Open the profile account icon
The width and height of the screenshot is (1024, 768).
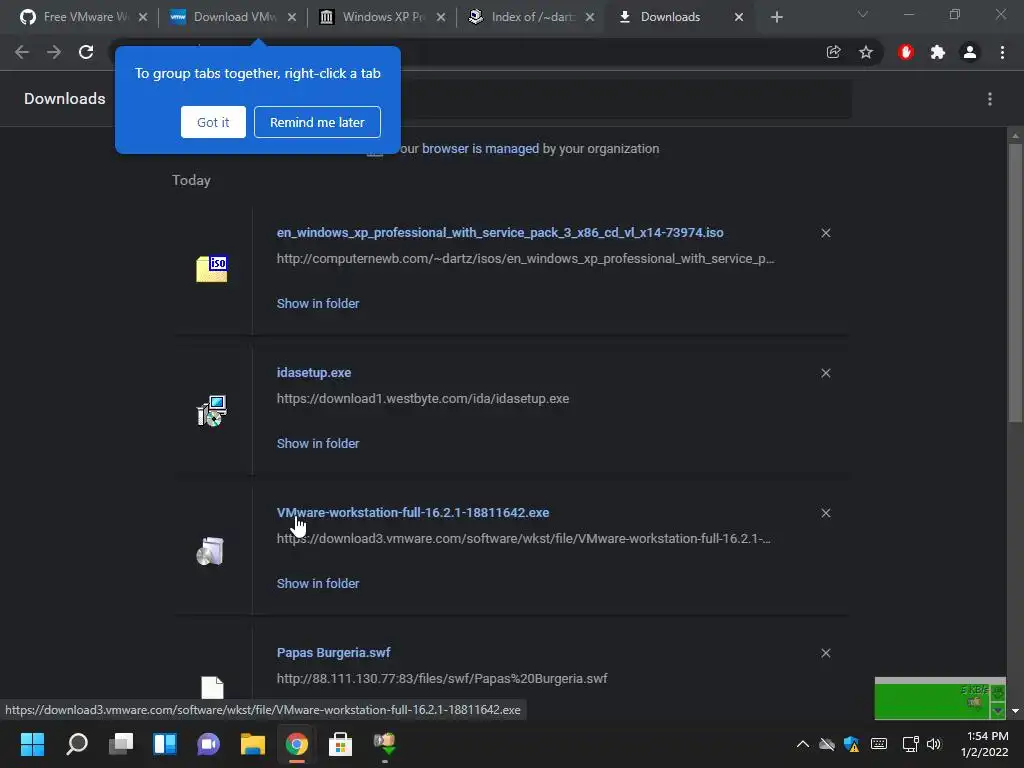click(970, 52)
